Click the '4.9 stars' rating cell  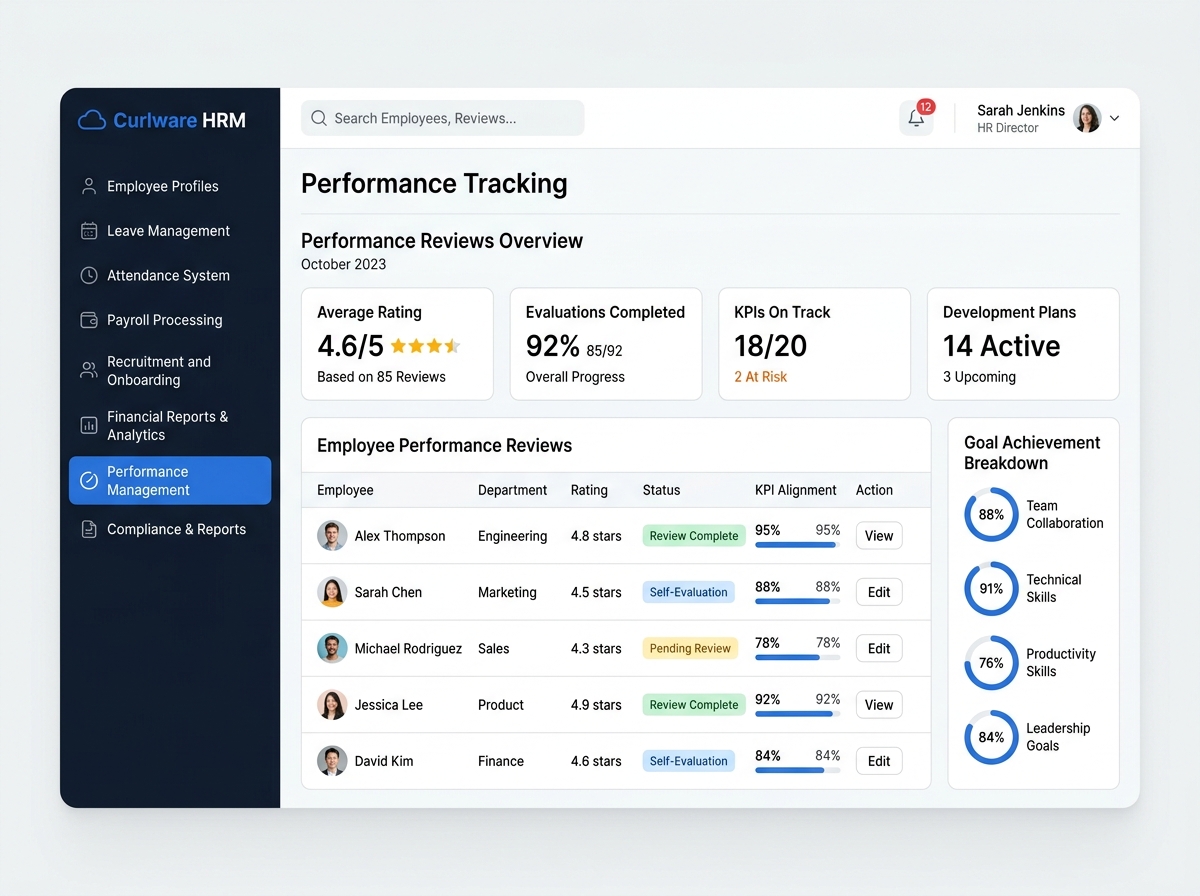click(x=596, y=705)
